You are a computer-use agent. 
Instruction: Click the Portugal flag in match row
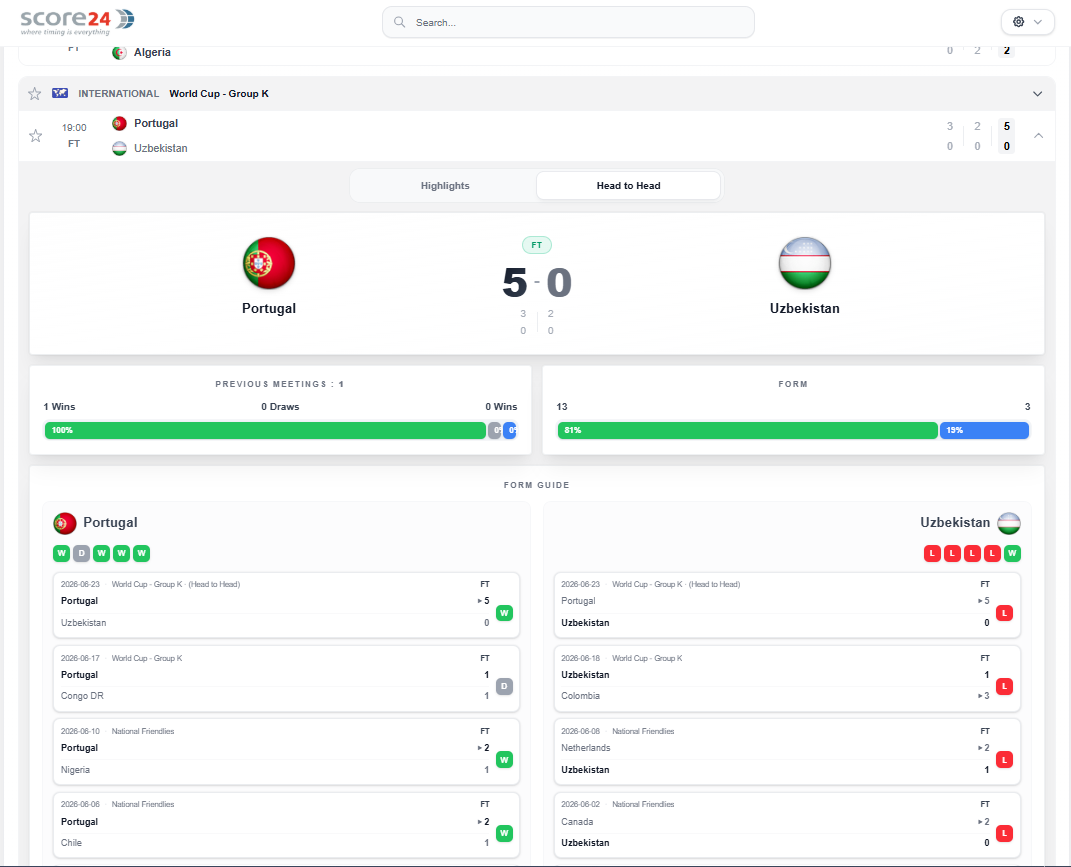point(120,124)
